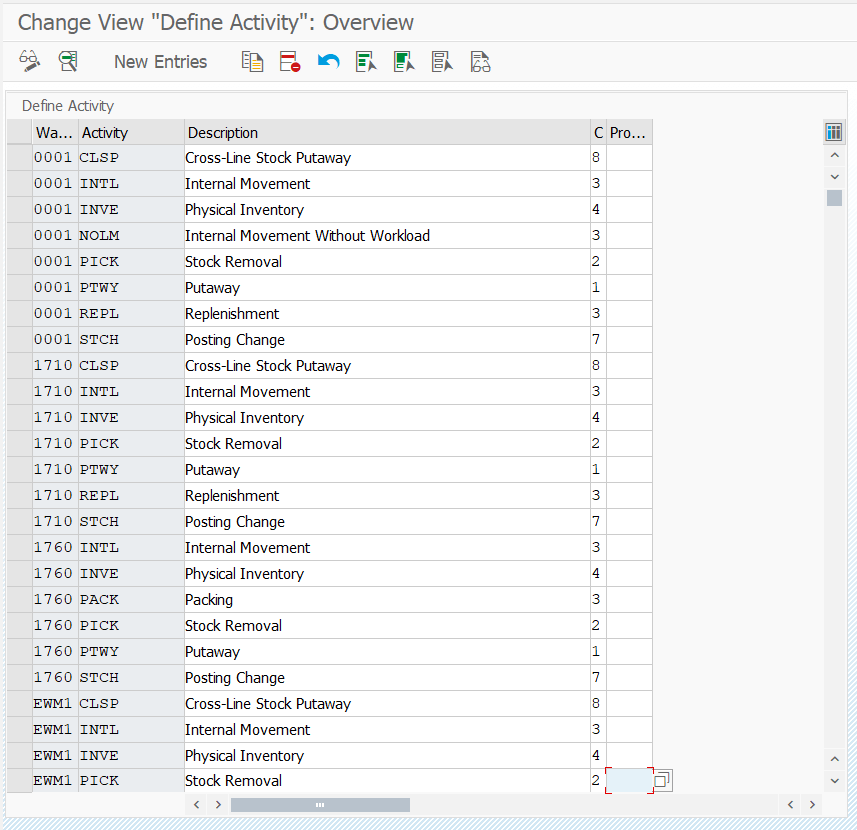
Task: Click the second toolbar icon with magnifier
Action: coord(68,62)
